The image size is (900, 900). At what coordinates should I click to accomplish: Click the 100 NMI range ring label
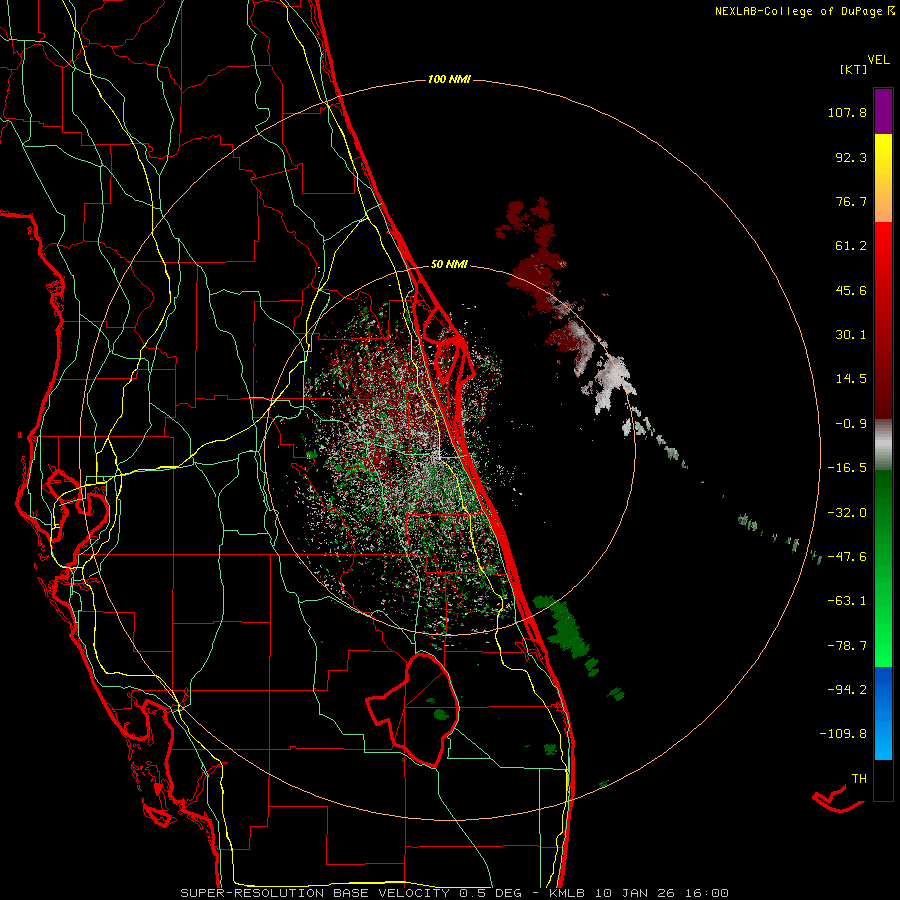[x=449, y=79]
